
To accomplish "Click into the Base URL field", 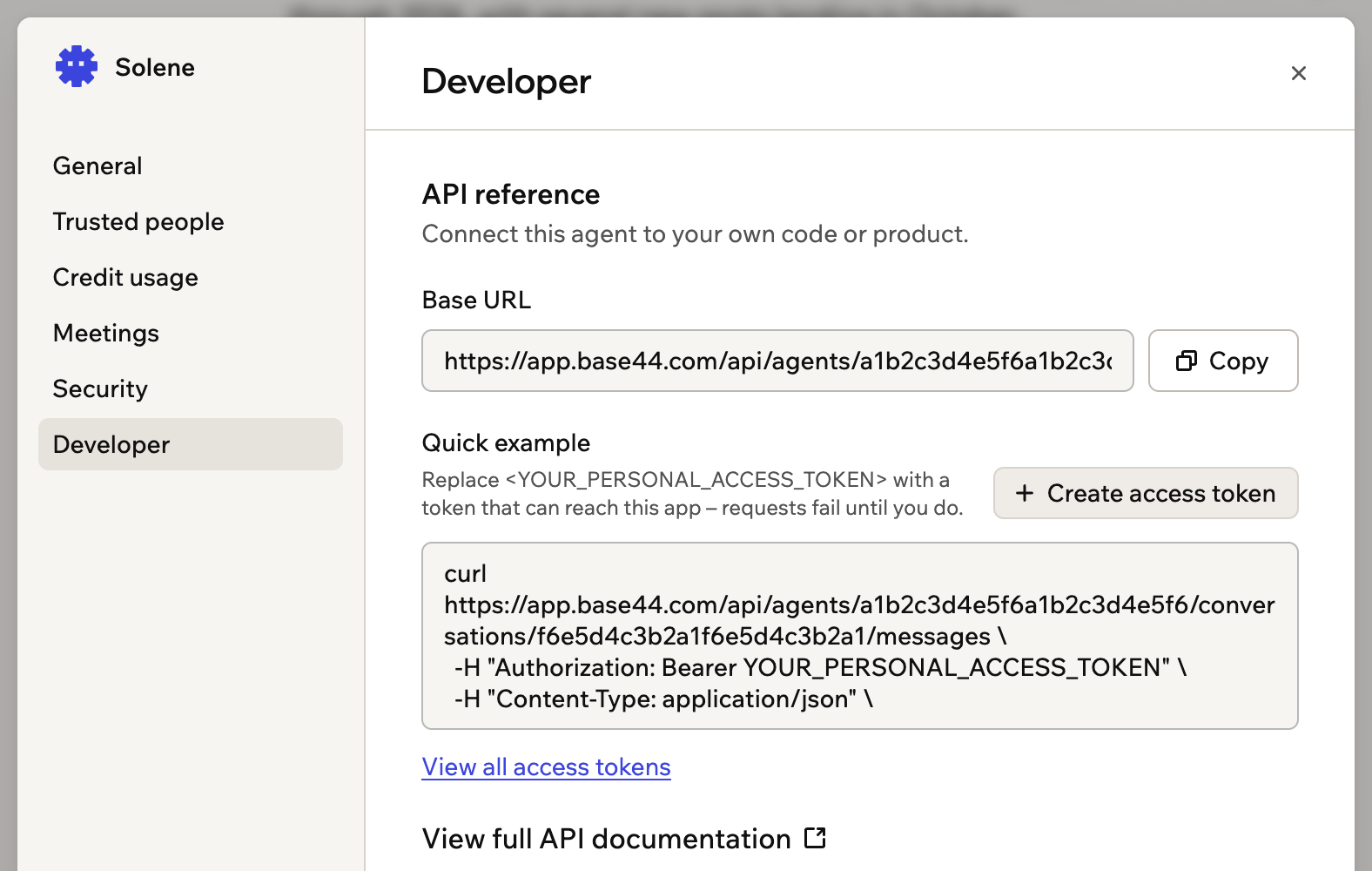I will 777,361.
